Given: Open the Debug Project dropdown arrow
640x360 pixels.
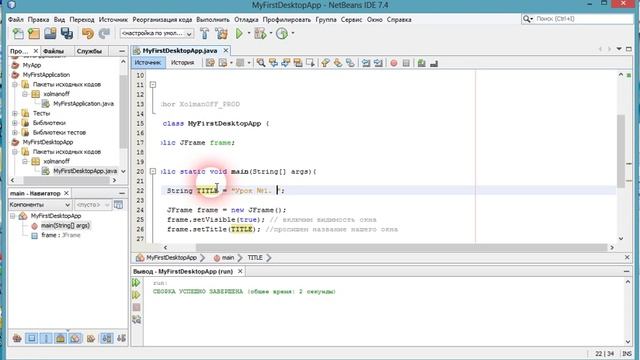Looking at the screenshot, I should (270, 33).
